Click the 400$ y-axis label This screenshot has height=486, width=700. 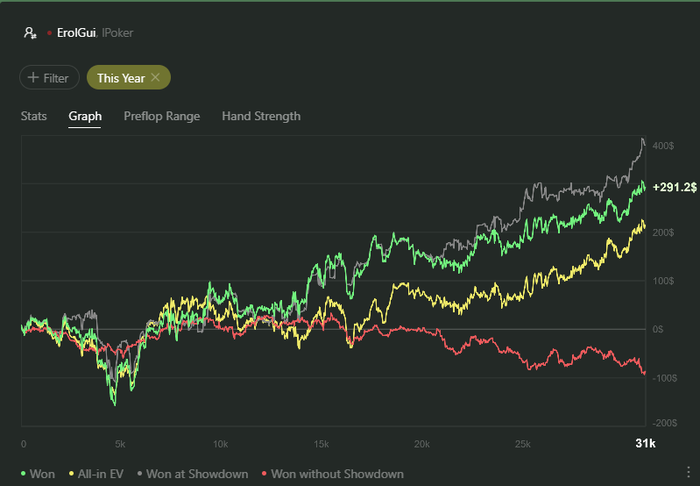tap(661, 147)
